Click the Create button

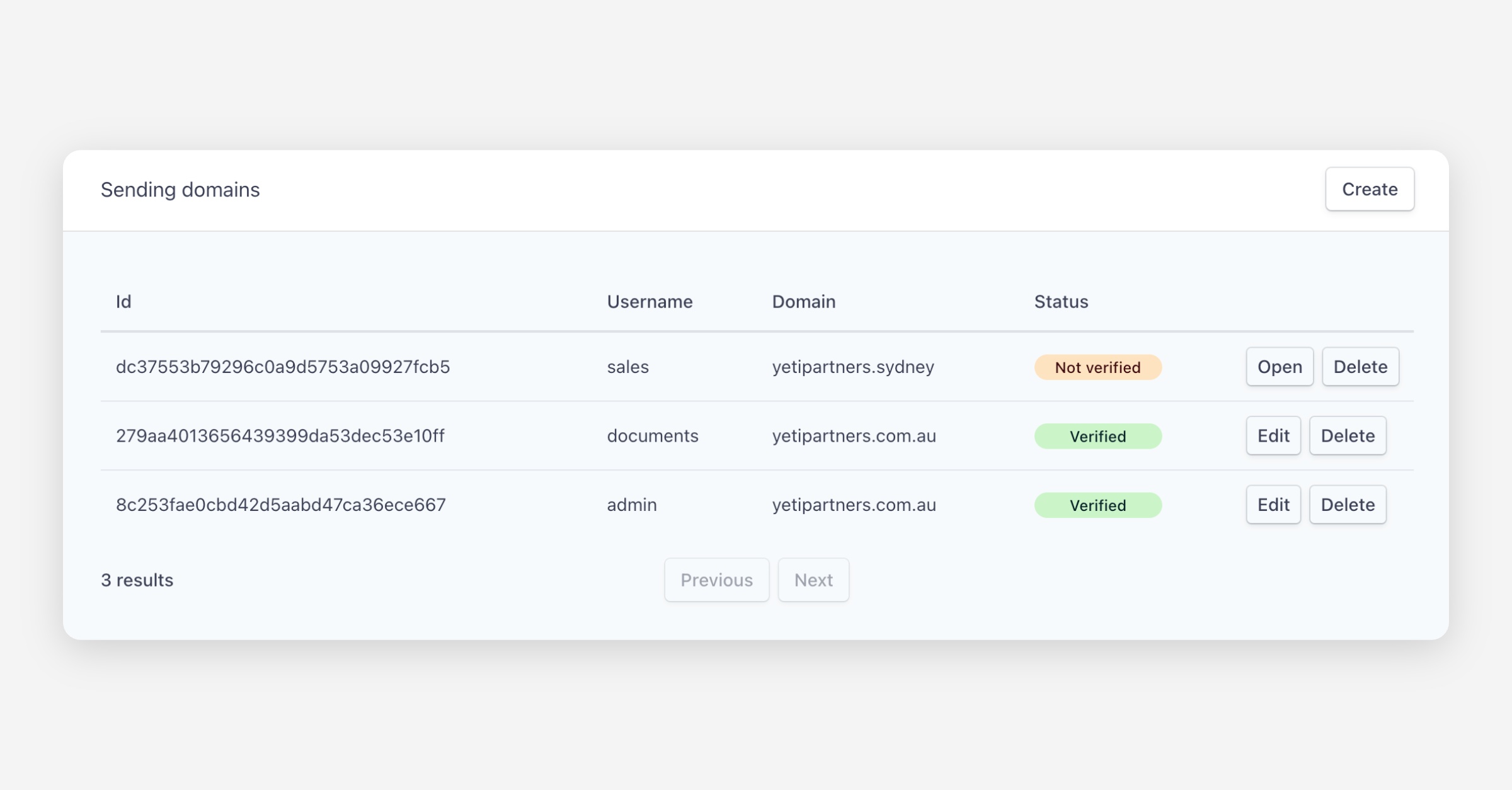click(x=1369, y=189)
